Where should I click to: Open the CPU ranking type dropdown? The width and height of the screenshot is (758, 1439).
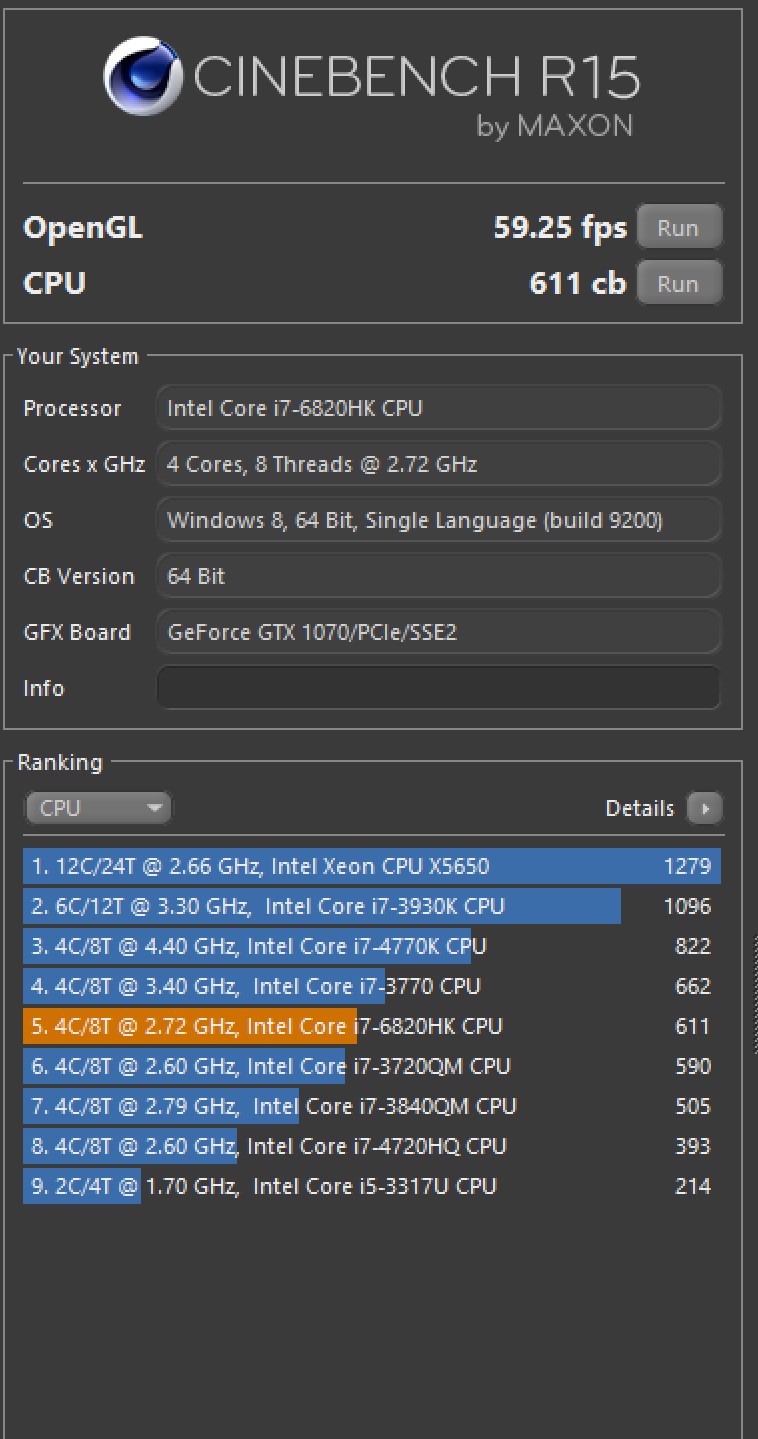[98, 808]
